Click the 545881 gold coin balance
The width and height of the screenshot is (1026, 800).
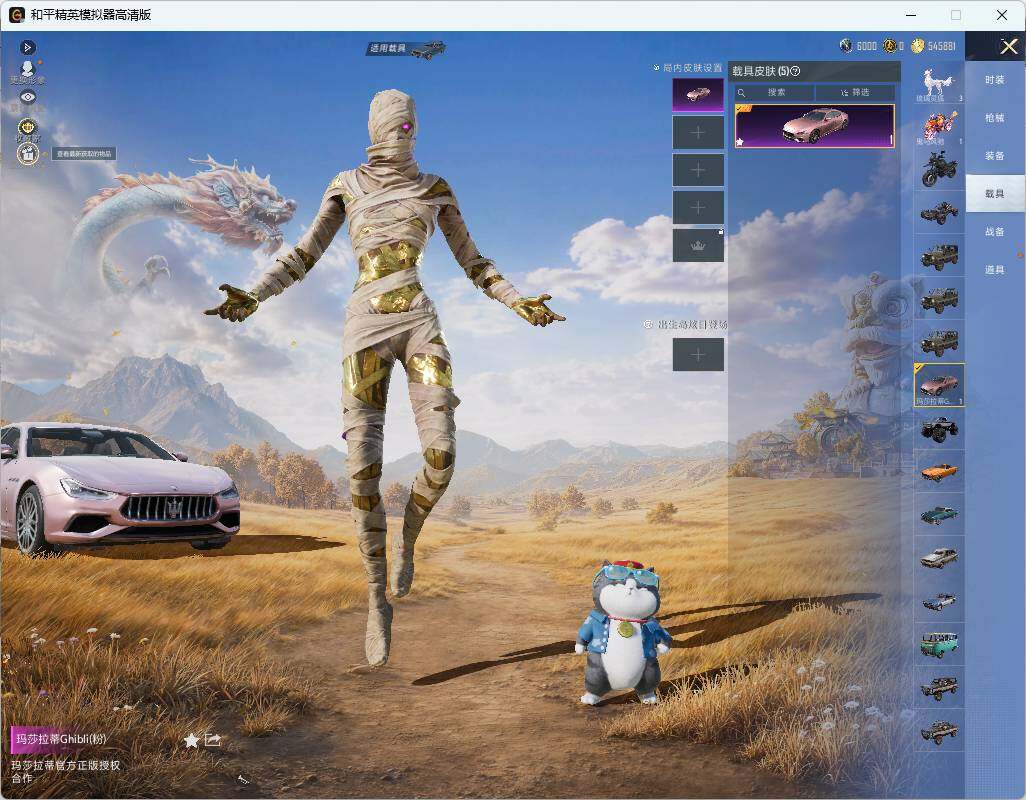[x=934, y=46]
